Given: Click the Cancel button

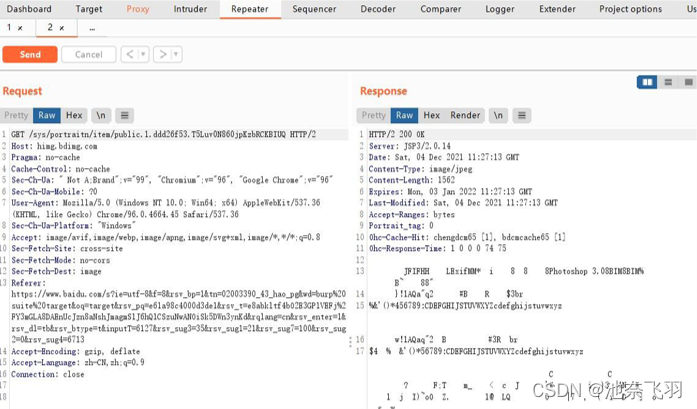Looking at the screenshot, I should [88, 54].
